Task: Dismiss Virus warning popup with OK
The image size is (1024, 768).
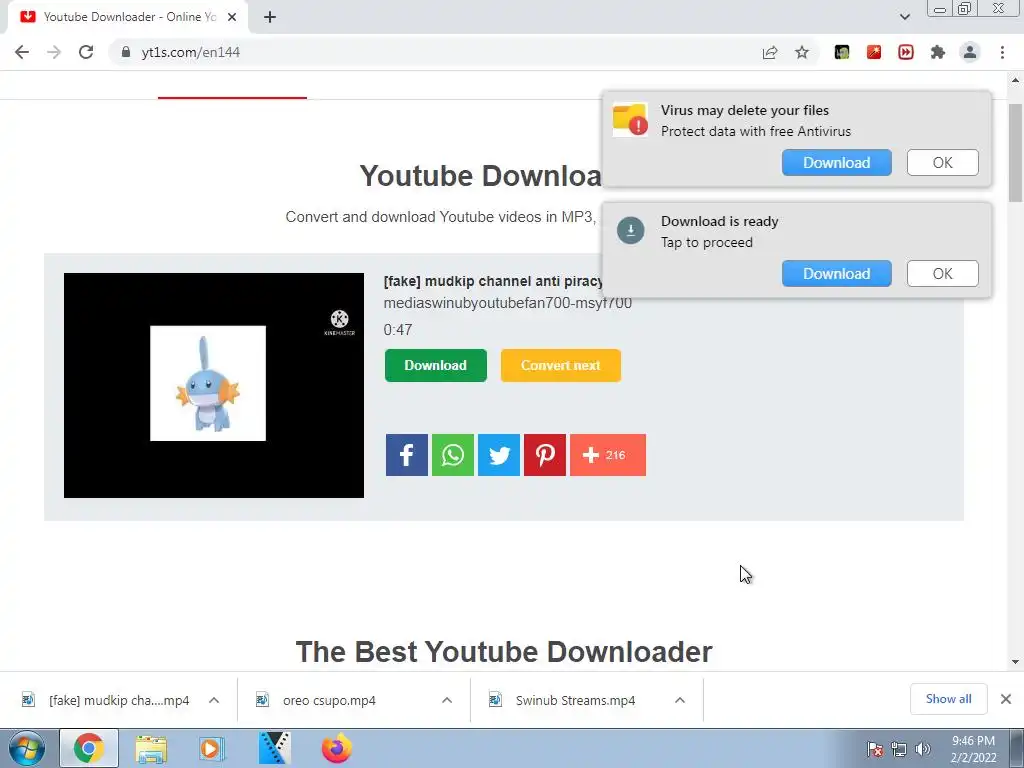Action: (x=942, y=163)
